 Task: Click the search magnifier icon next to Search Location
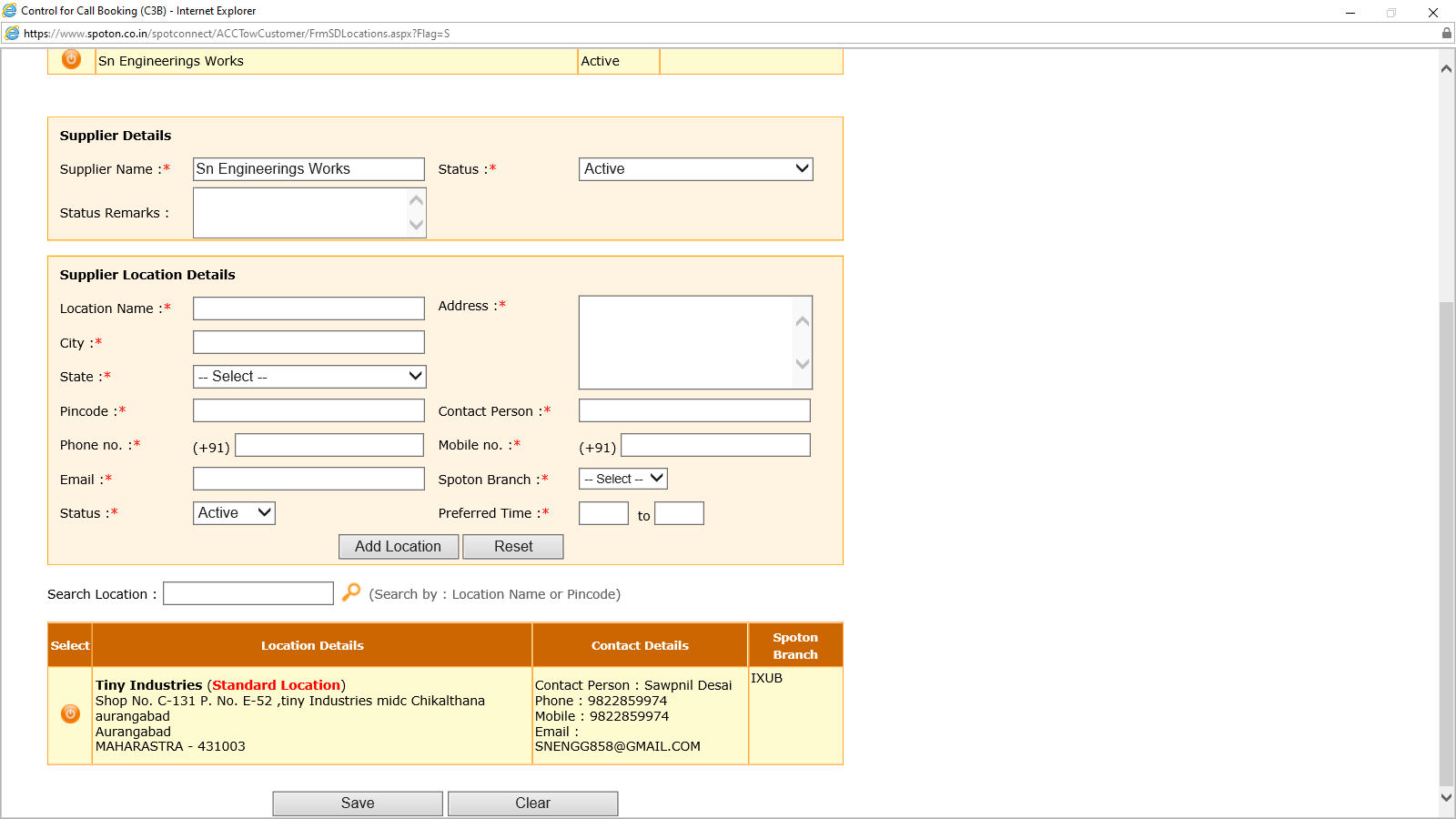coord(351,592)
